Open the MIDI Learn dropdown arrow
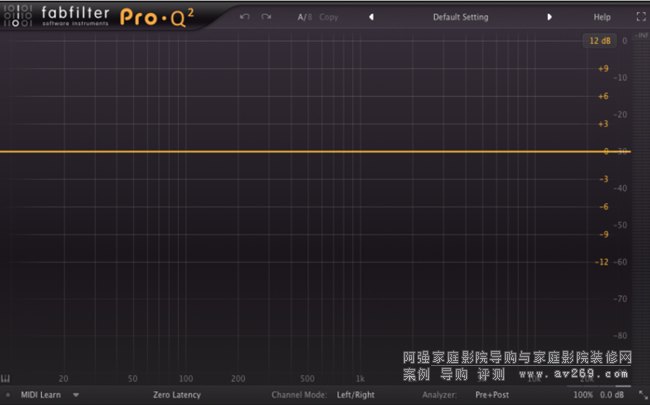The height and width of the screenshot is (405, 650). (x=75, y=395)
